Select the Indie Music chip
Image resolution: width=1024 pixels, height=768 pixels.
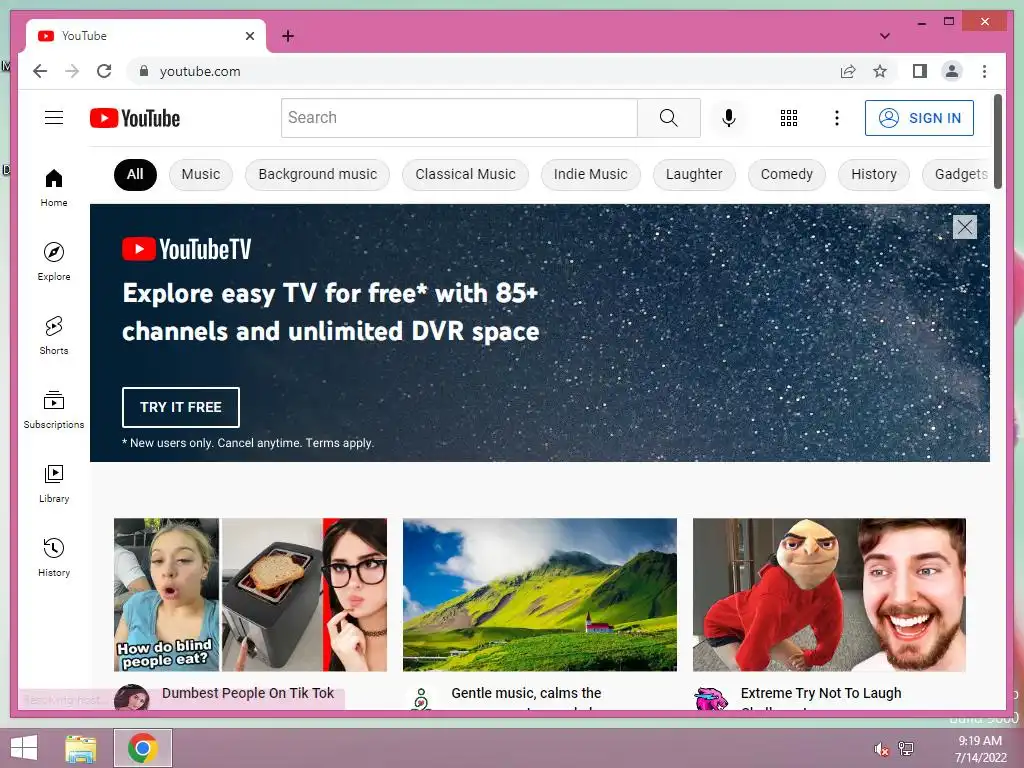pyautogui.click(x=590, y=174)
